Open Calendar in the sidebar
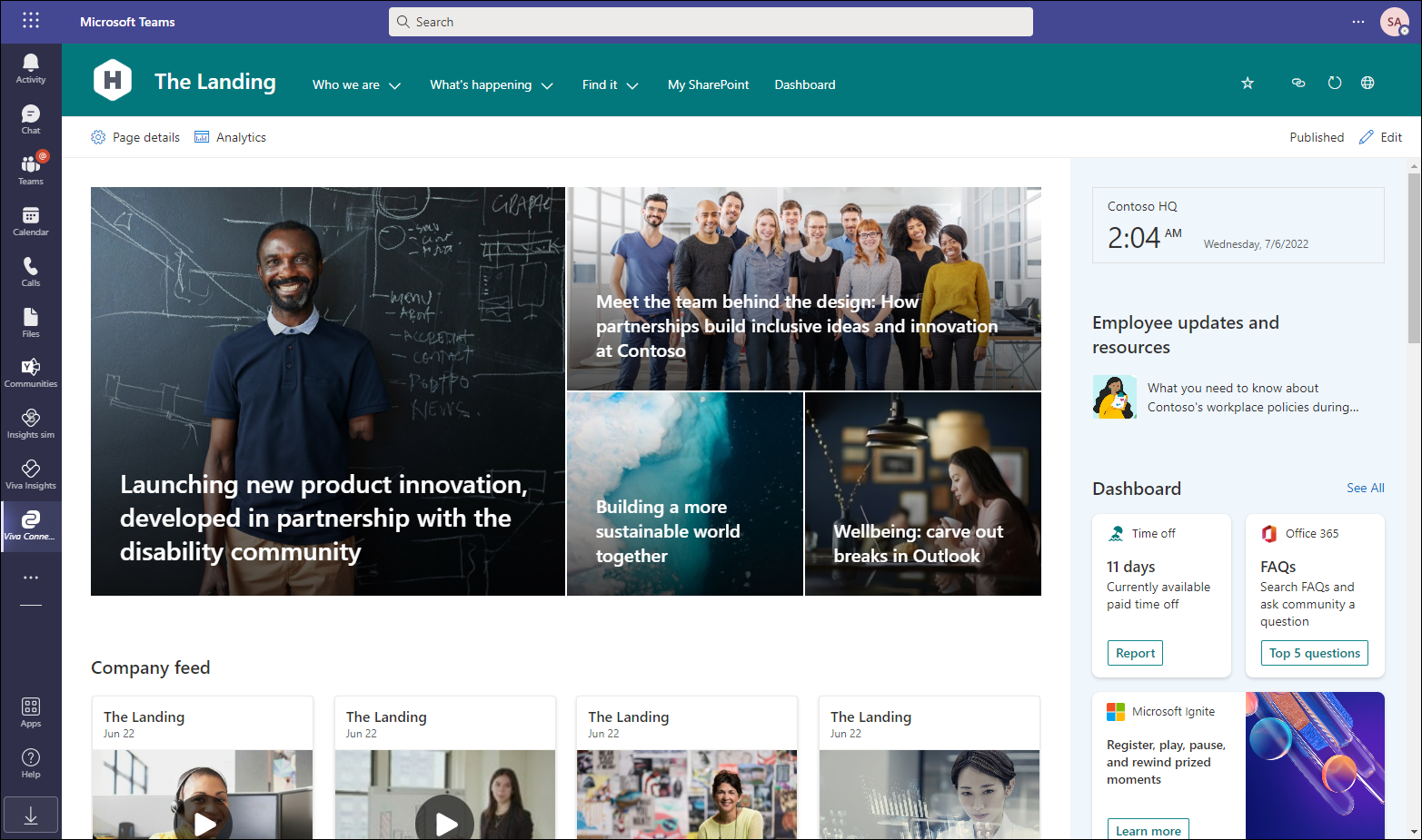 tap(31, 221)
